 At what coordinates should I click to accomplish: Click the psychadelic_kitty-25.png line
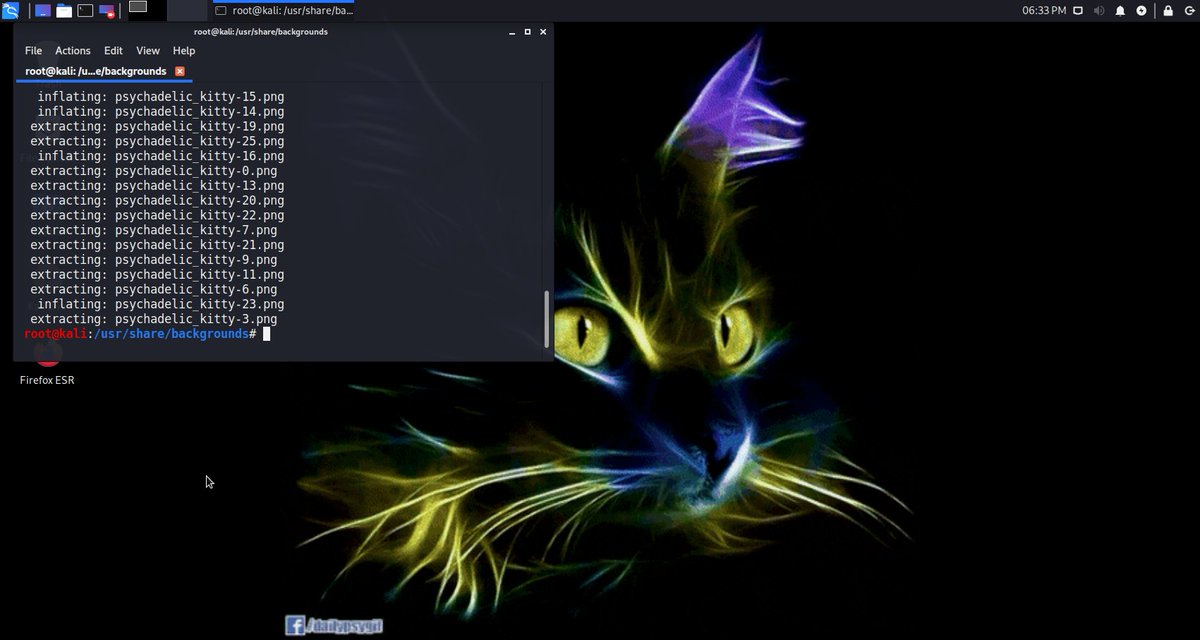coord(157,141)
